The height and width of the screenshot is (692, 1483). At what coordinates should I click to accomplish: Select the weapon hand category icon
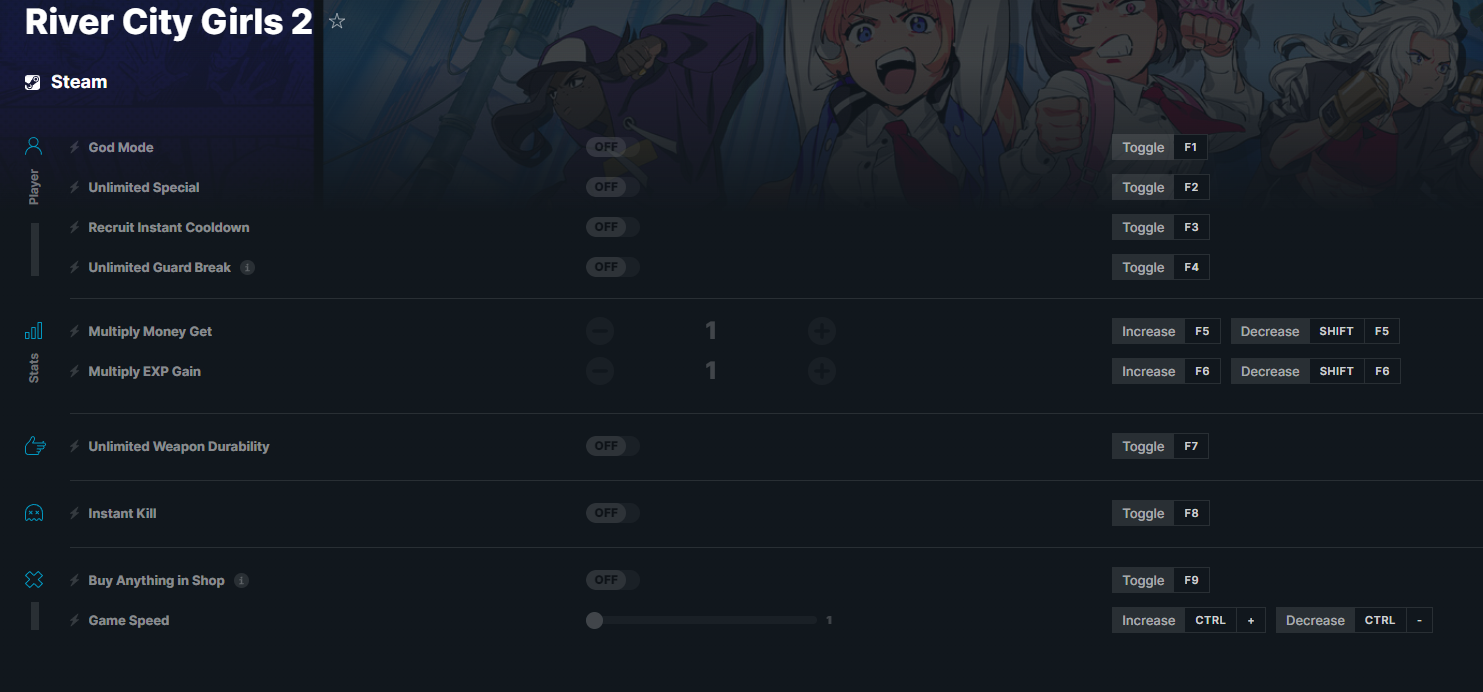click(x=34, y=446)
